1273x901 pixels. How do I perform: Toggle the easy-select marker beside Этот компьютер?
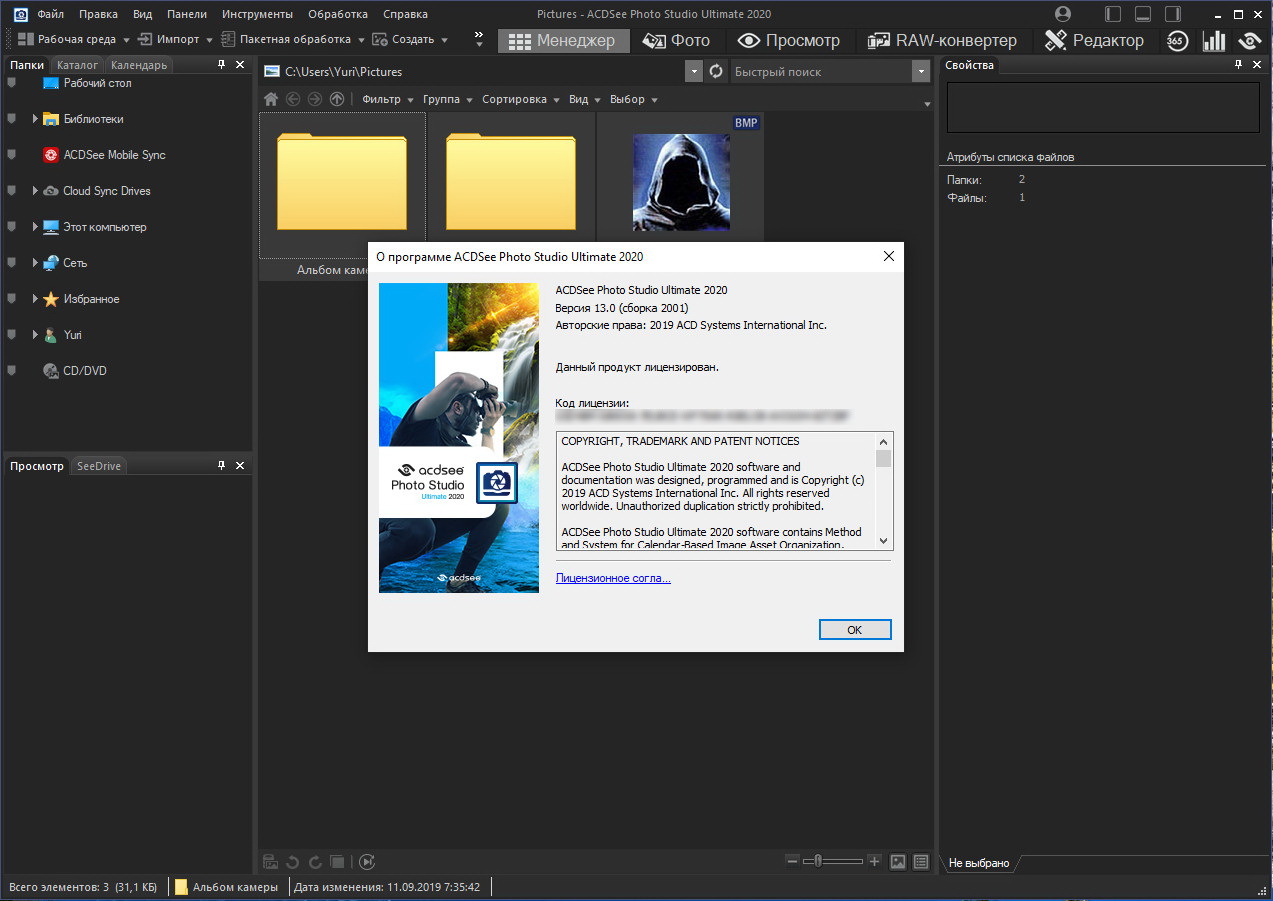(x=12, y=227)
